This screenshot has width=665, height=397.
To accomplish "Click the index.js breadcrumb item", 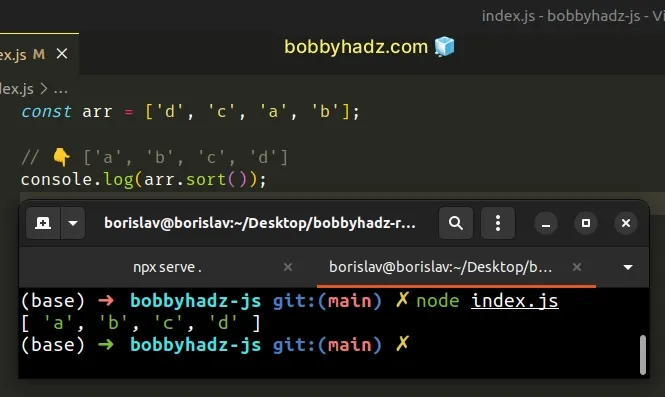I will pos(17,89).
